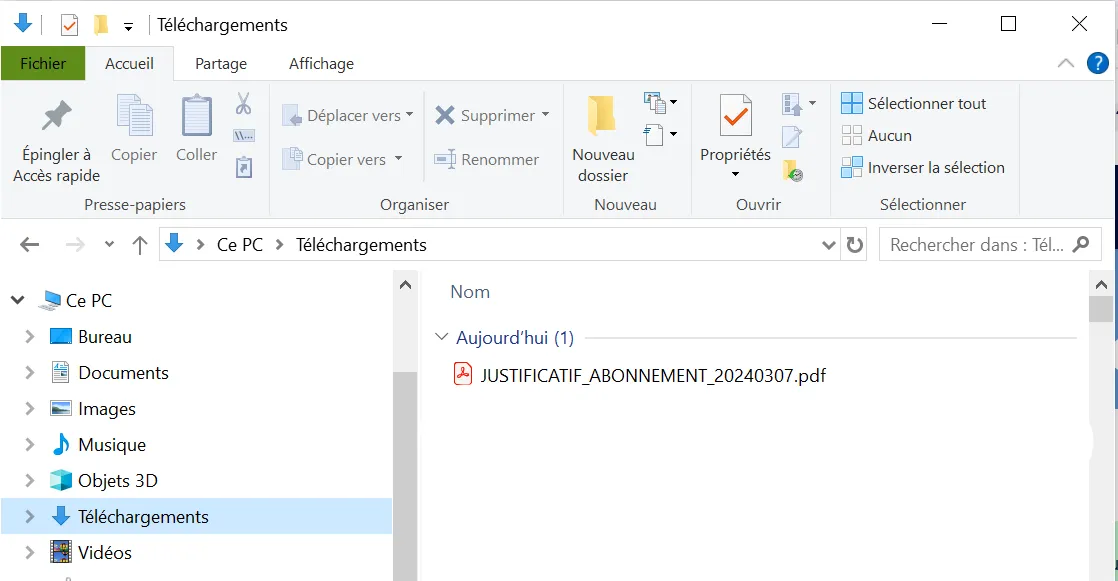The image size is (1118, 581).
Task: Click the blue download arrow icon in the title bar
Action: pos(23,23)
